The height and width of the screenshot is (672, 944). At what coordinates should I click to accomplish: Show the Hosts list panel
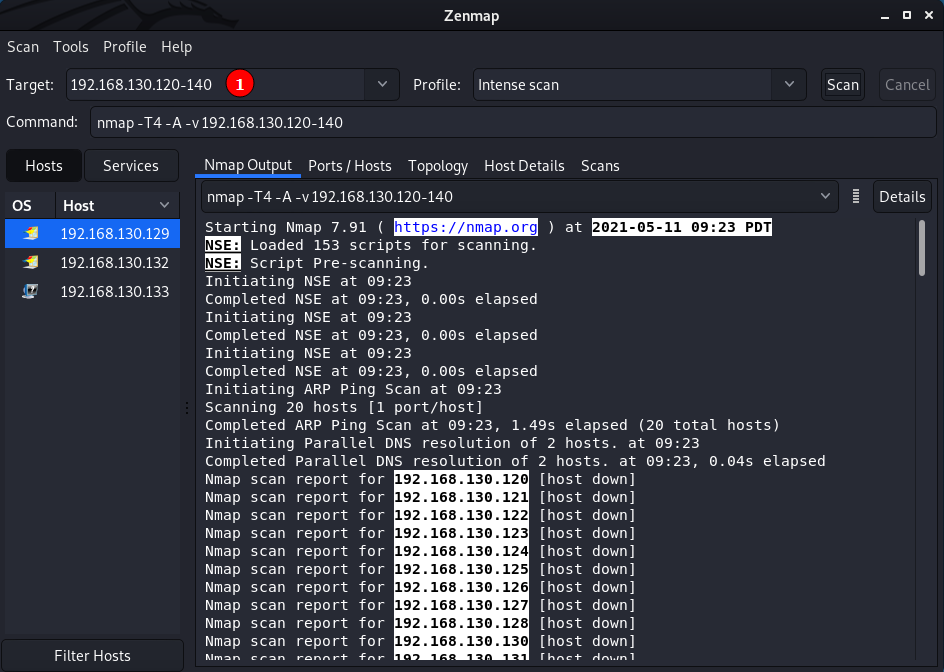[44, 166]
